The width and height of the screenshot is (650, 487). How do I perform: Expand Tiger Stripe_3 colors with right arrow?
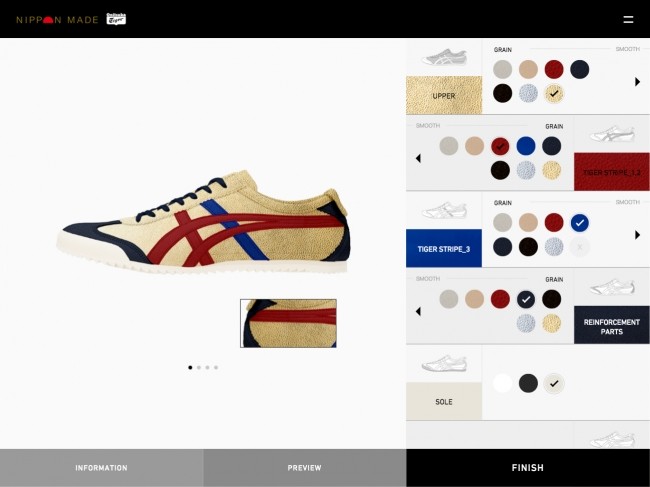637,235
